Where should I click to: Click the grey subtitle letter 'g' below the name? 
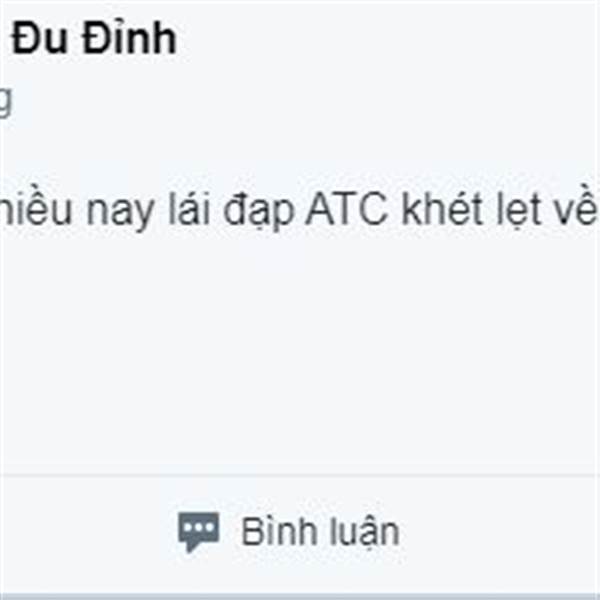pyautogui.click(x=5, y=102)
